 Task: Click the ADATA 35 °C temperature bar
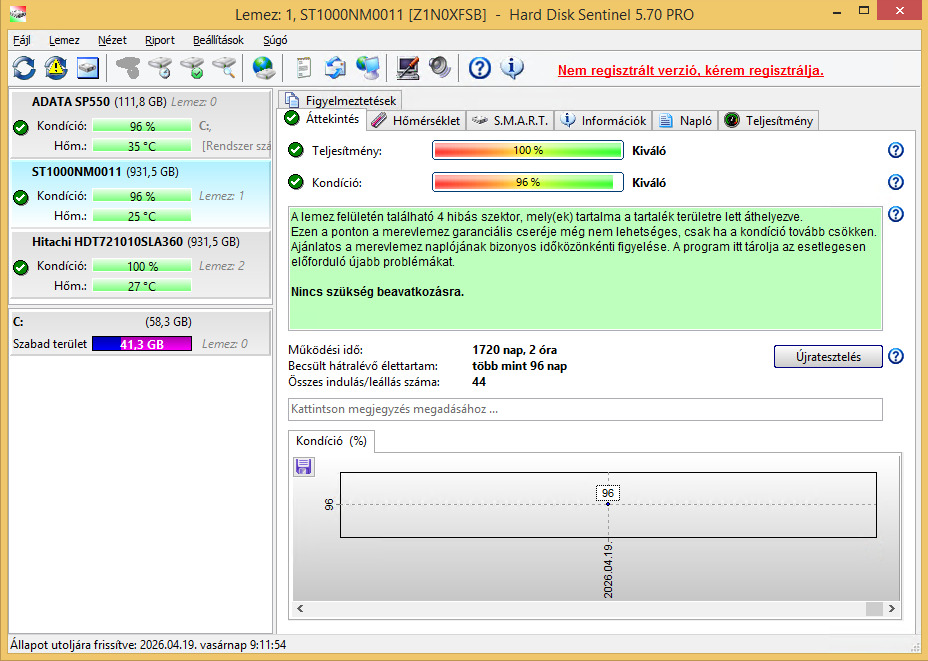[142, 146]
